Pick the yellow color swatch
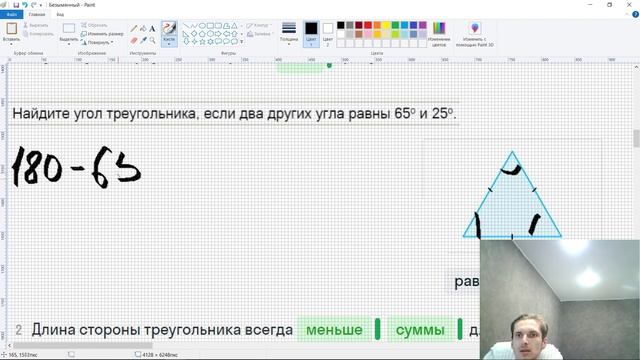The width and height of the screenshot is (640, 360). tap(386, 25)
